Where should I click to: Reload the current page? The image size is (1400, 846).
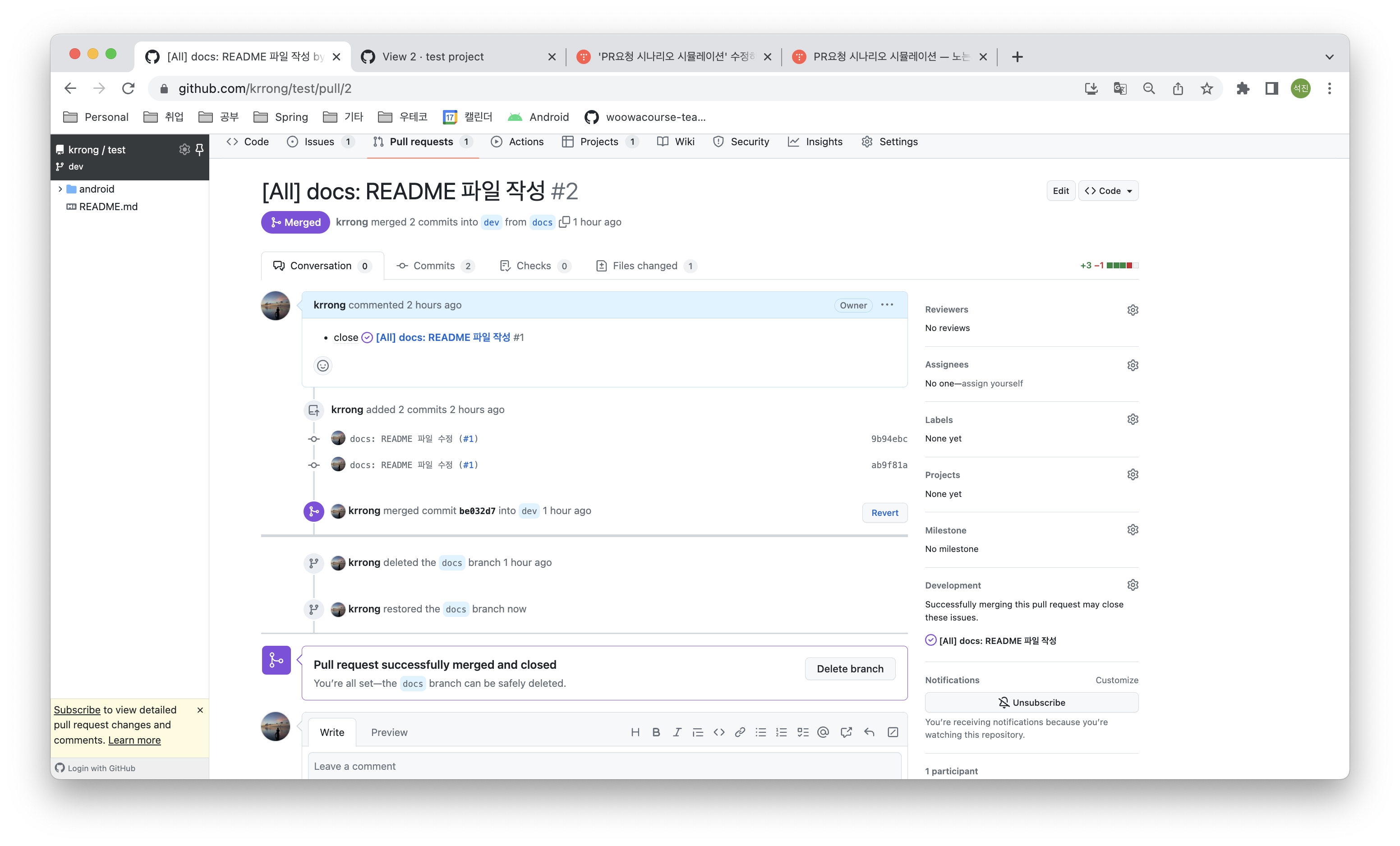(129, 89)
